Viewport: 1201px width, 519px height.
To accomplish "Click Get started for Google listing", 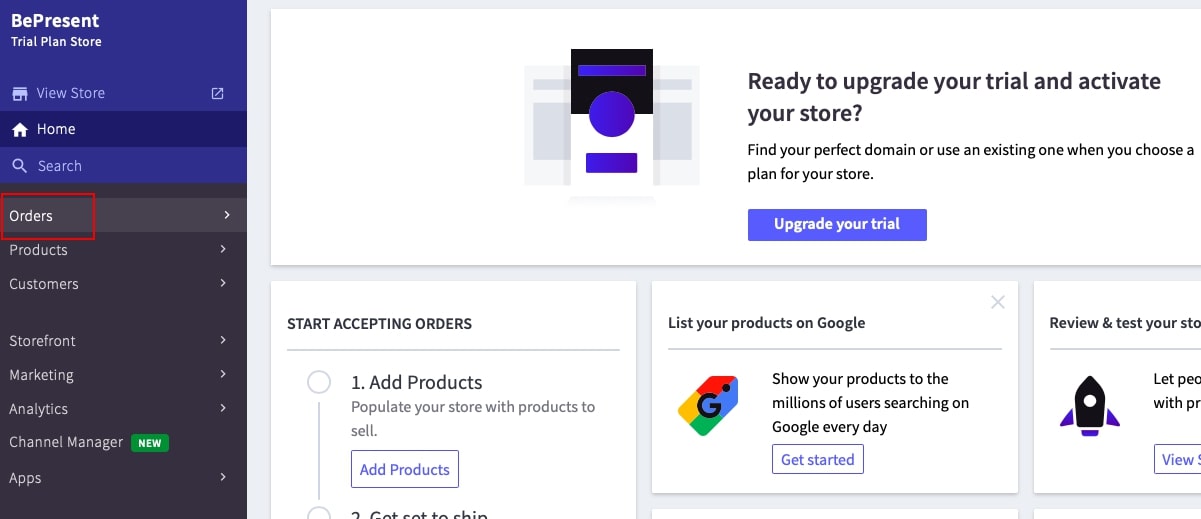I will tap(817, 459).
